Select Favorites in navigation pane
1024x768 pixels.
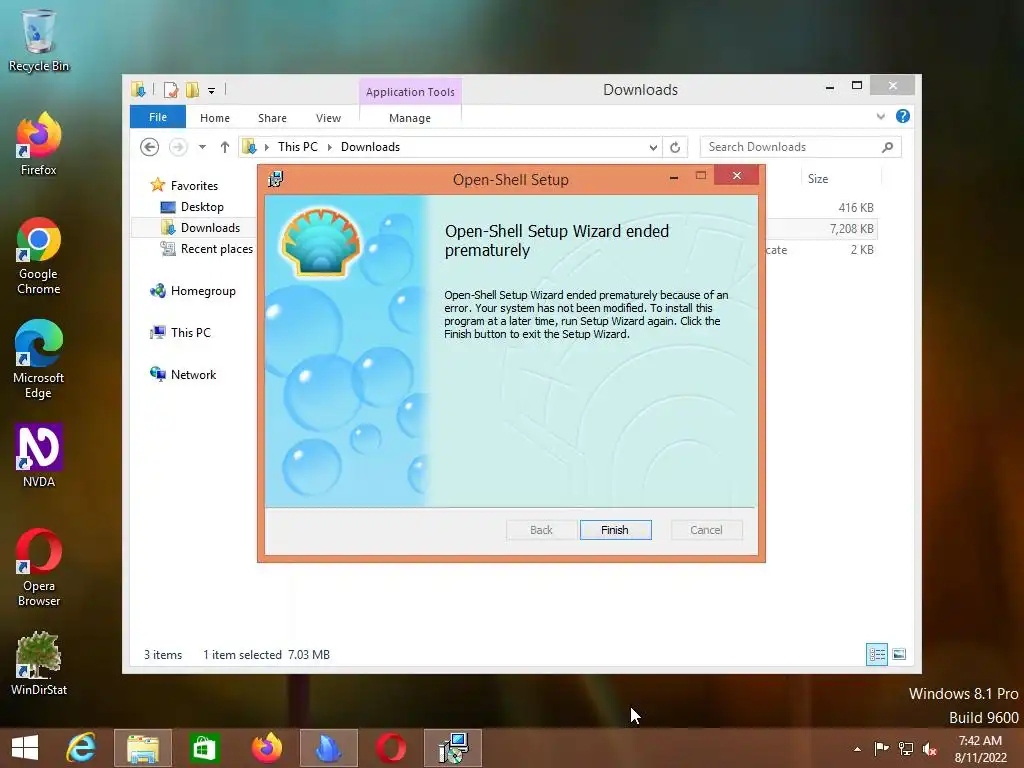(194, 185)
